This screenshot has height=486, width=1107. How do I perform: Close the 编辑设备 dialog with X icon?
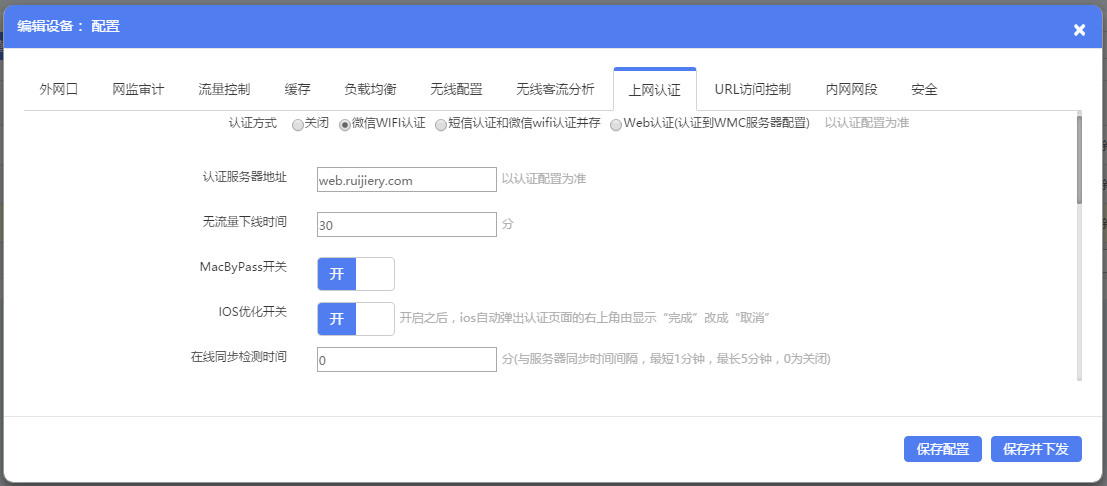1079,30
